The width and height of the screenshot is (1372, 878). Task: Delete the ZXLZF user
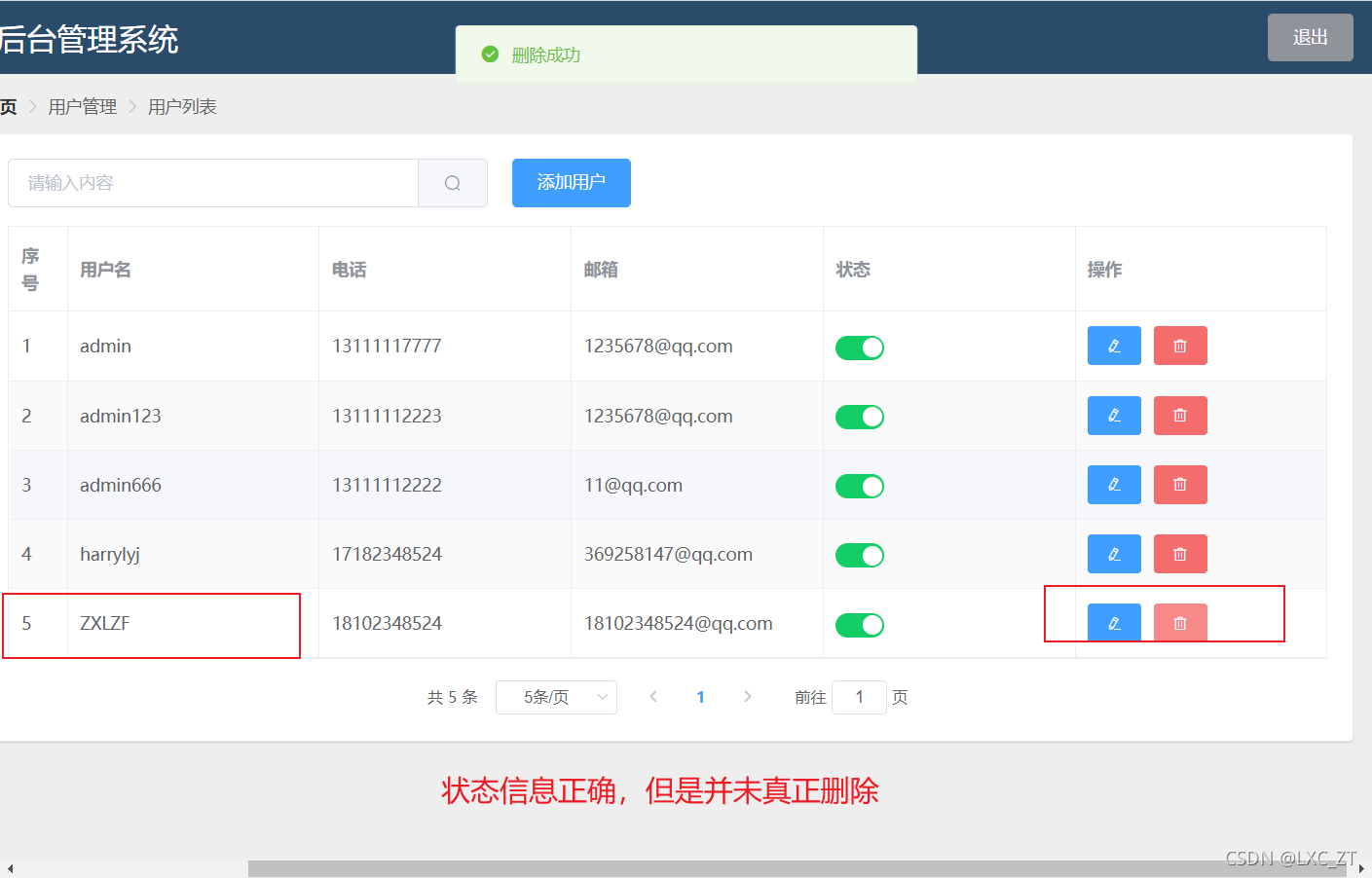pos(1180,623)
